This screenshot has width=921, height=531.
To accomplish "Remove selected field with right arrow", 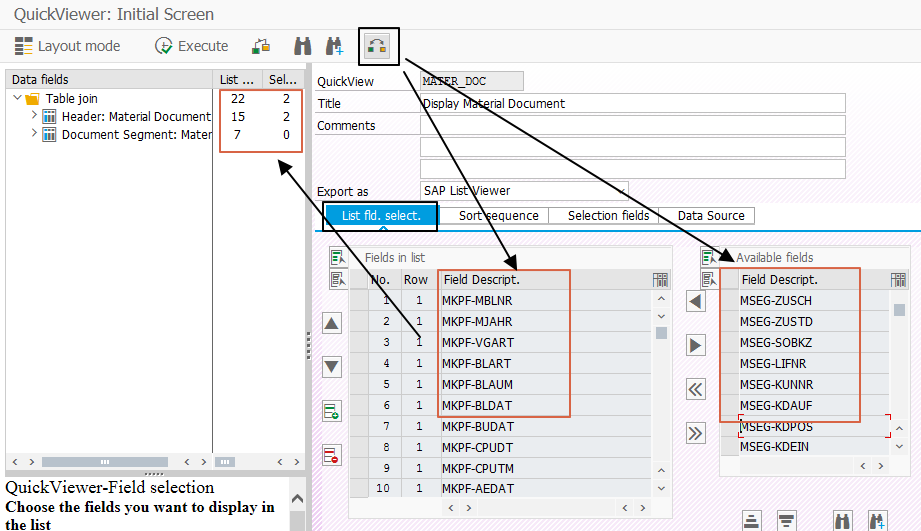I will 695,345.
